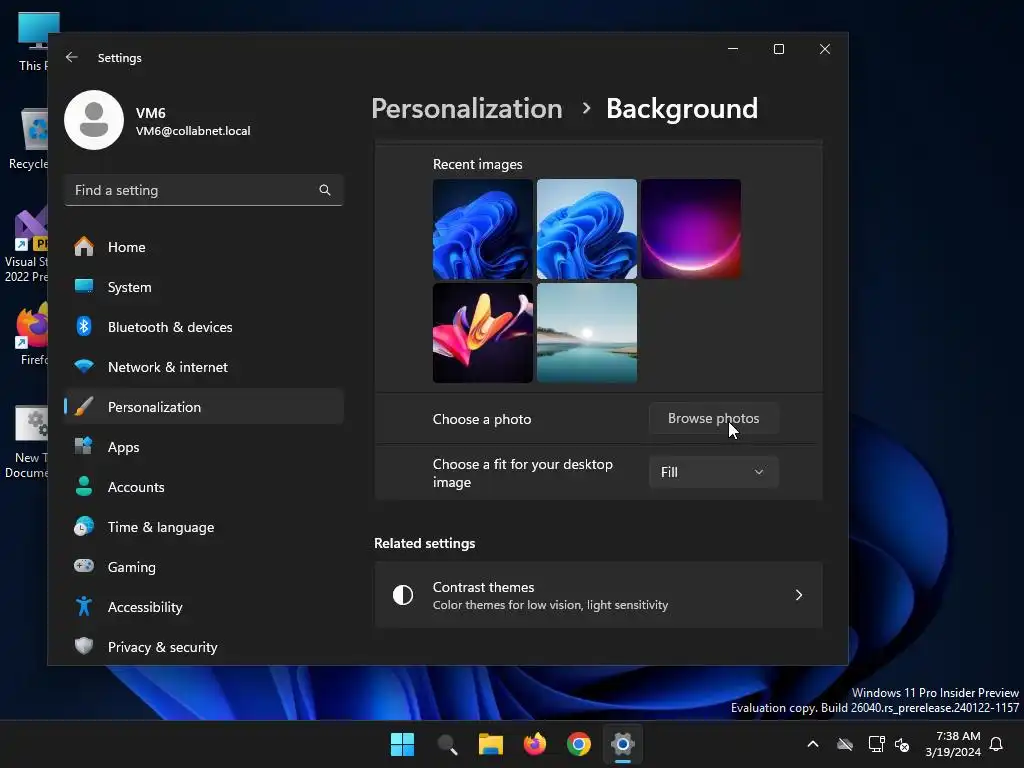
Task: Open the clock showing 7:38 AM
Action: (x=953, y=744)
